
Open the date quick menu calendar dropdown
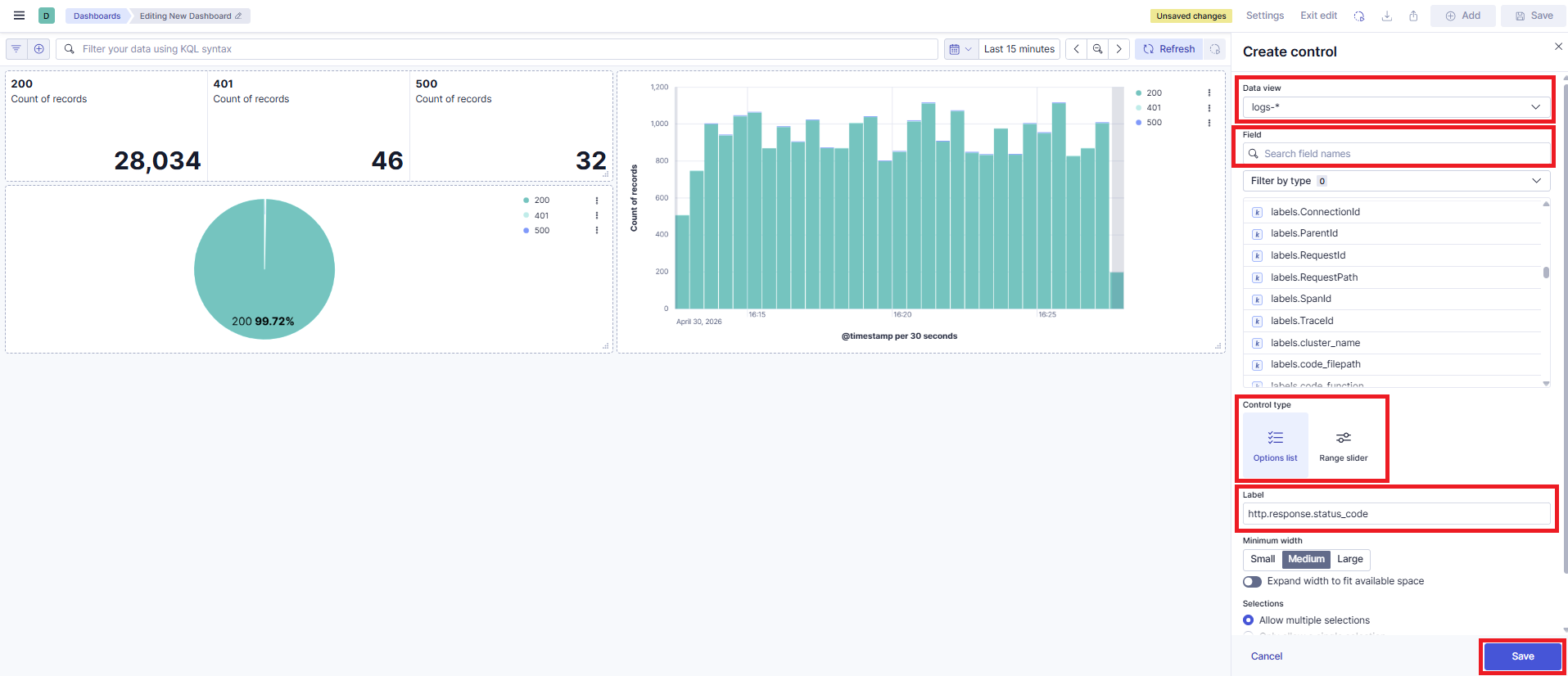click(960, 49)
